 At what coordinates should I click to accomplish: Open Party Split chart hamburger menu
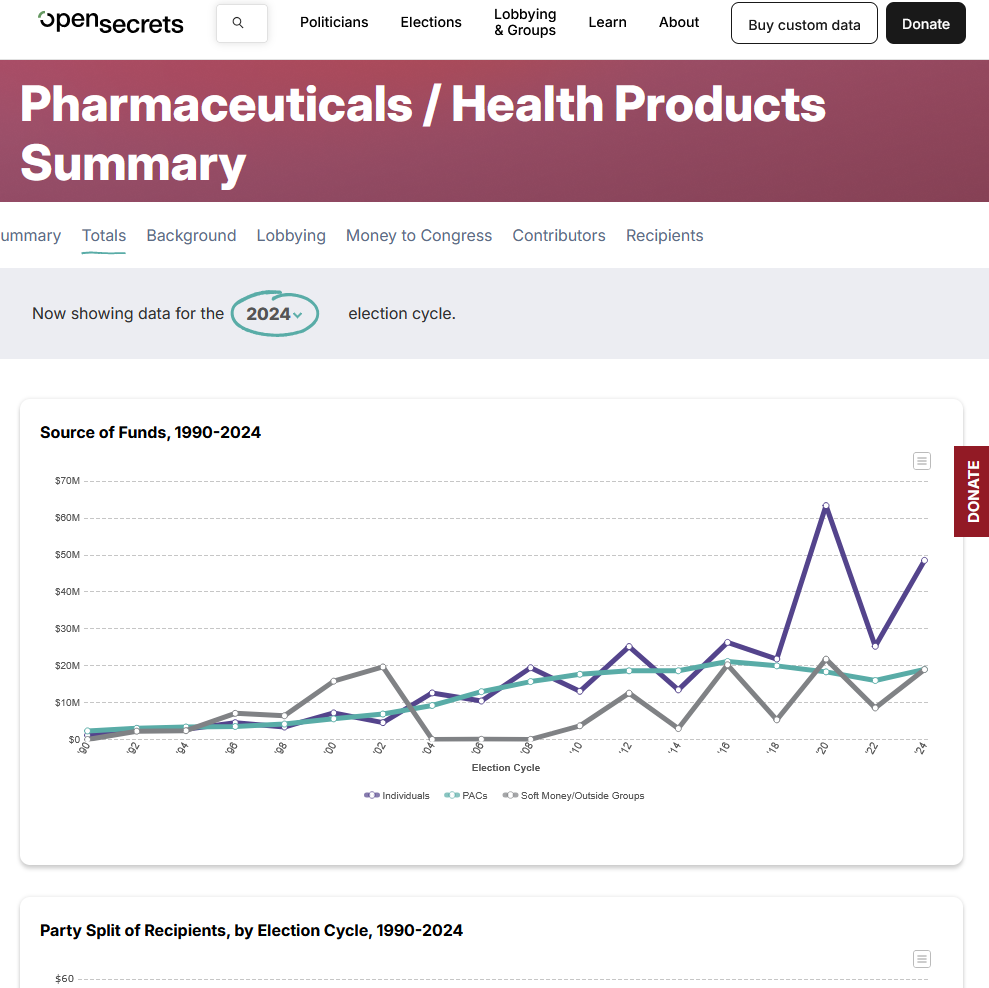pos(922,959)
